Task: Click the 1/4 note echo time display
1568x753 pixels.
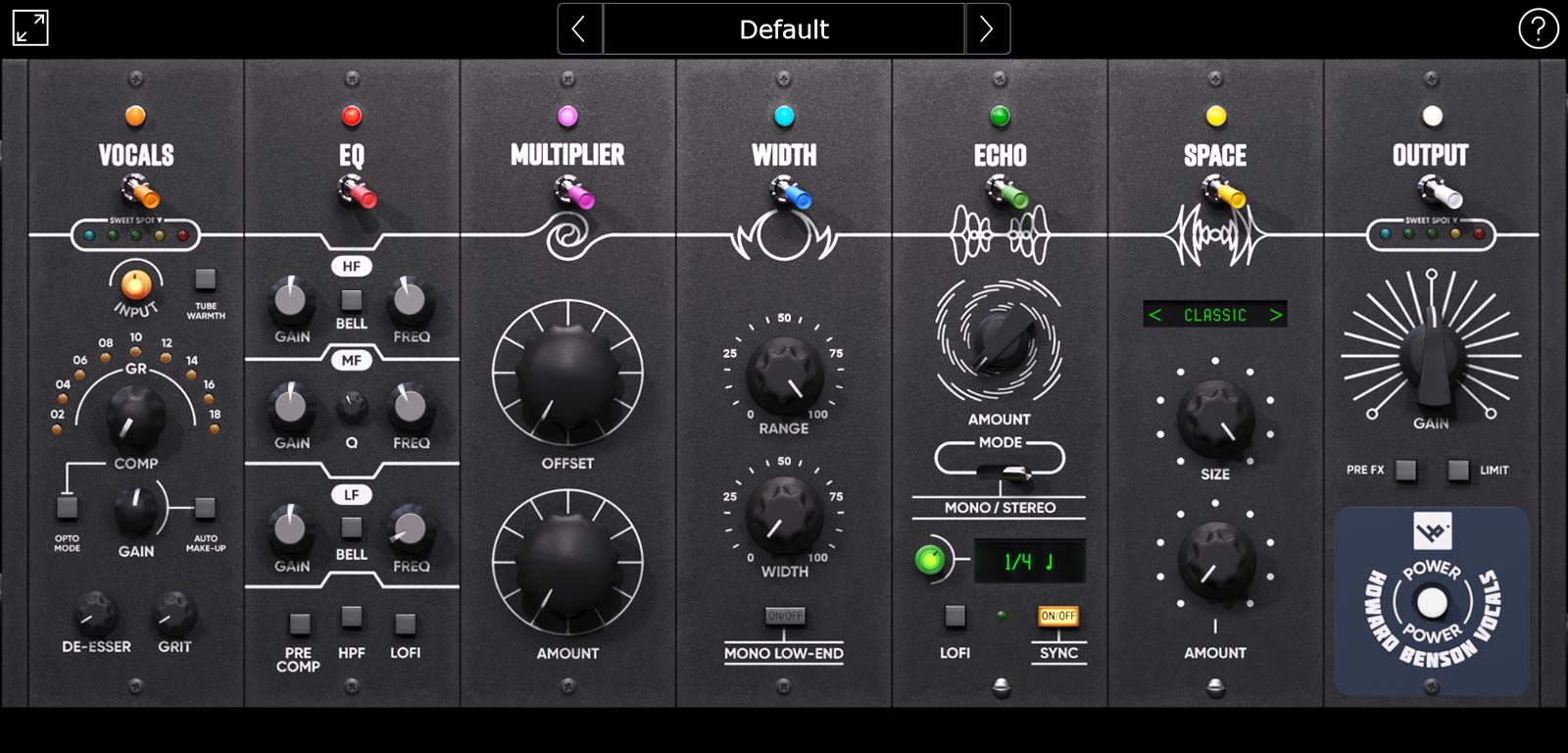Action: [x=1029, y=562]
